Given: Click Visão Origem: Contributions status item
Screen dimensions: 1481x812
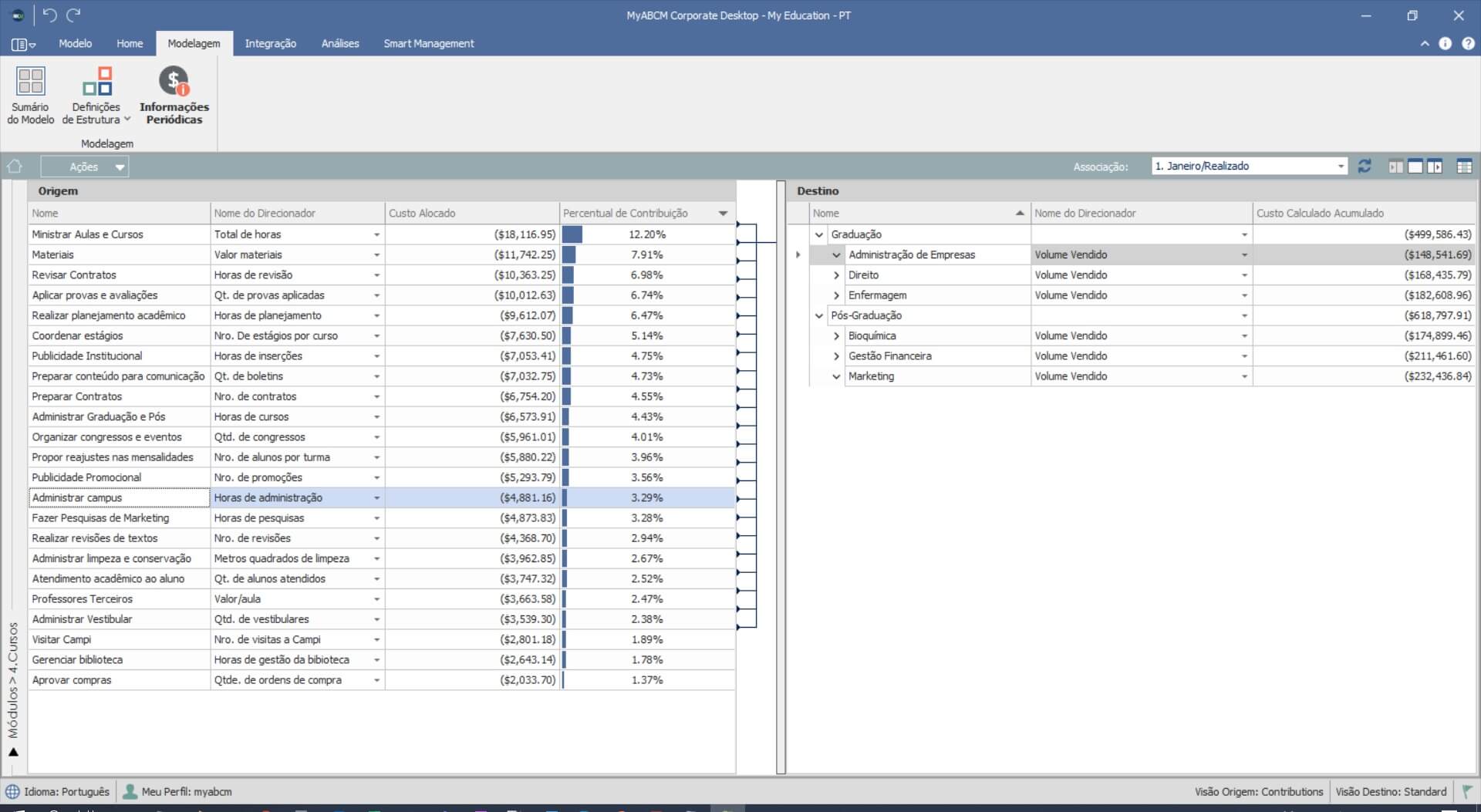Looking at the screenshot, I should pos(1259,792).
